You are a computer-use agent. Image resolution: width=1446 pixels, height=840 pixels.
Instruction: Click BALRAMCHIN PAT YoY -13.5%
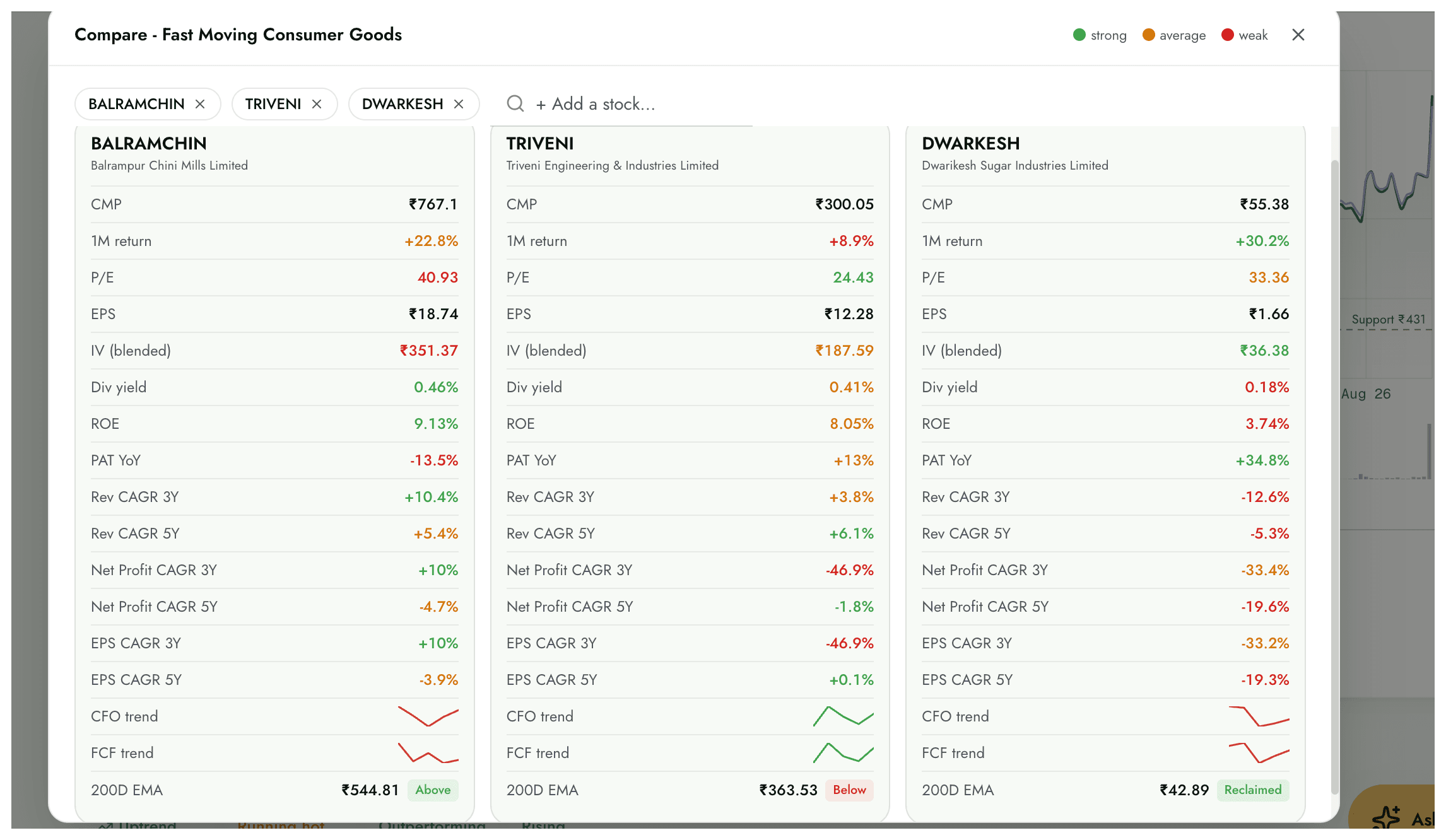[434, 460]
